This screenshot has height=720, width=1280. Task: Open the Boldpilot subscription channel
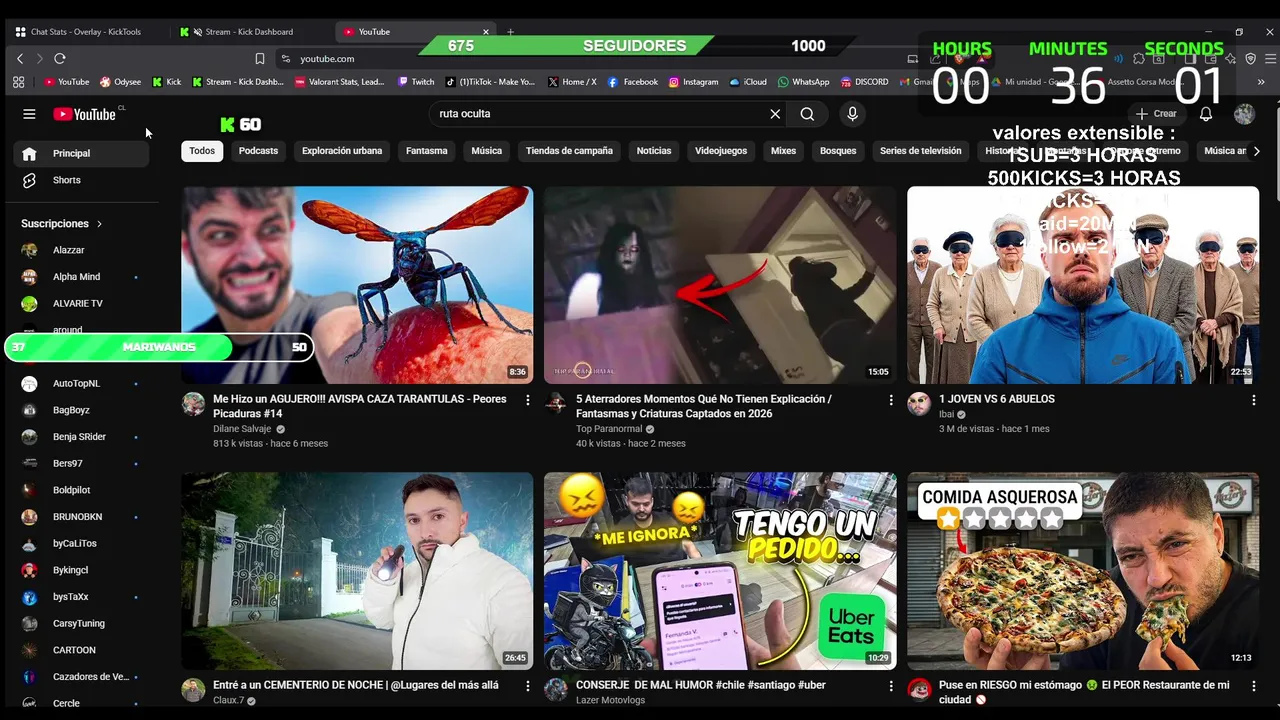click(x=81, y=490)
